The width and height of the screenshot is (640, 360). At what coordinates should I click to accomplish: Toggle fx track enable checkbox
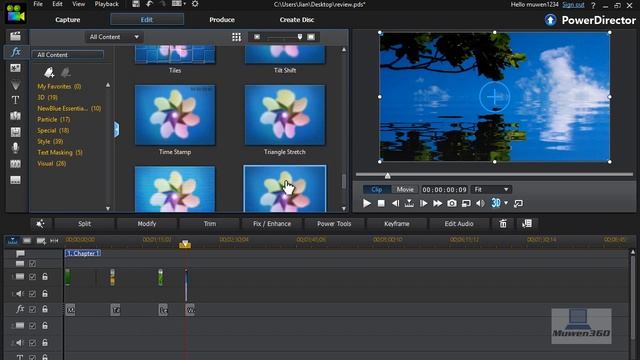coord(33,309)
